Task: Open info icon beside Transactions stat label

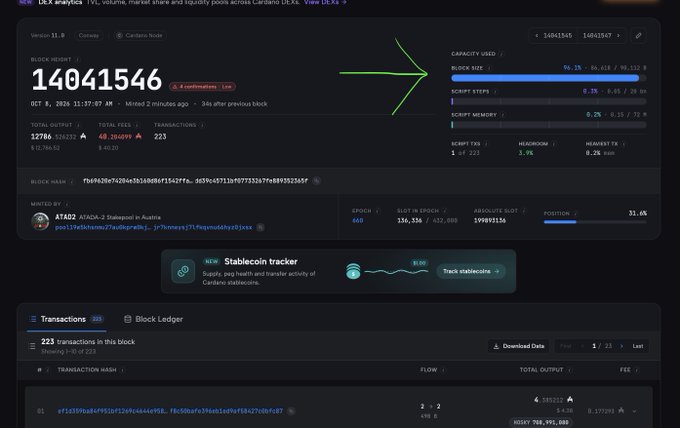Action: tap(202, 125)
